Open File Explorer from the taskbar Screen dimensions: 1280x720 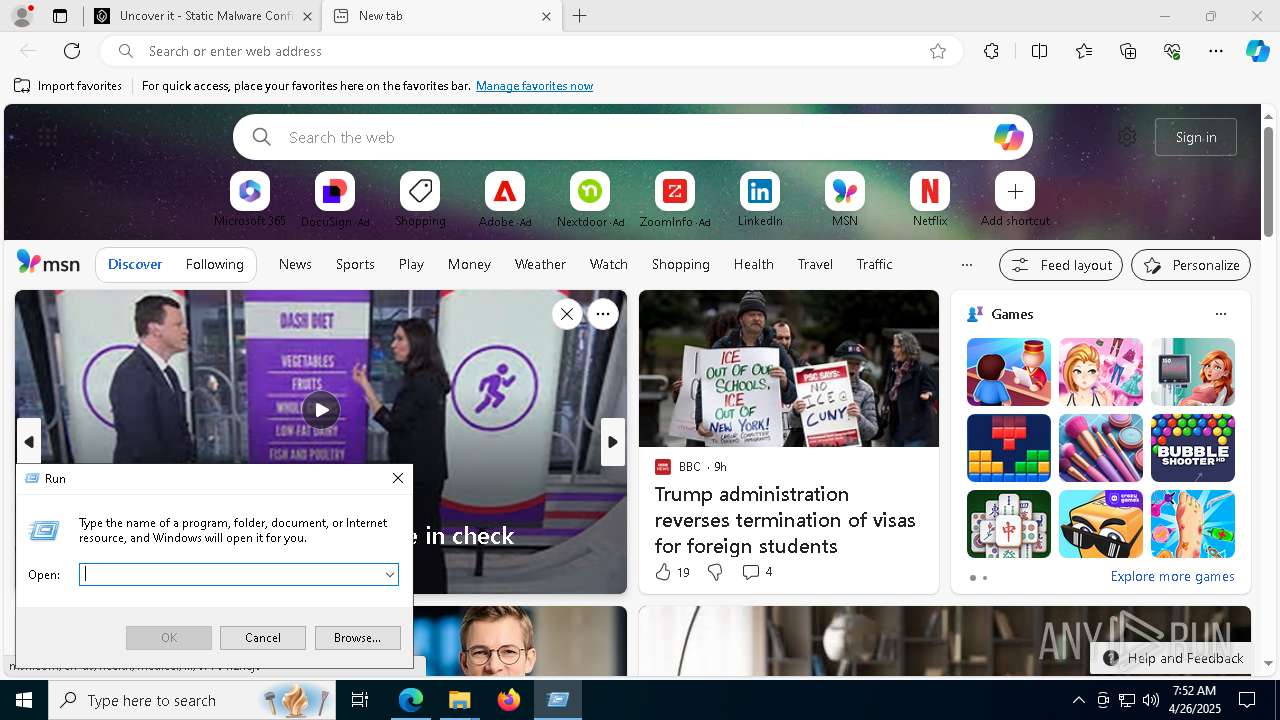pyautogui.click(x=460, y=700)
